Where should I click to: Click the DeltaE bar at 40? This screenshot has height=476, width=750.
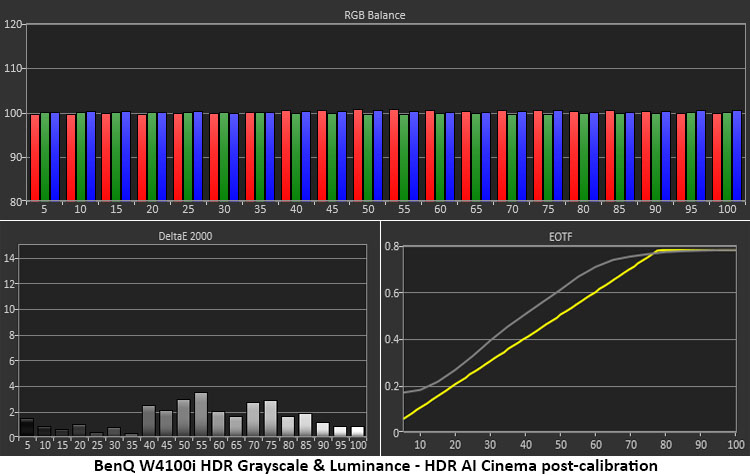coord(149,421)
